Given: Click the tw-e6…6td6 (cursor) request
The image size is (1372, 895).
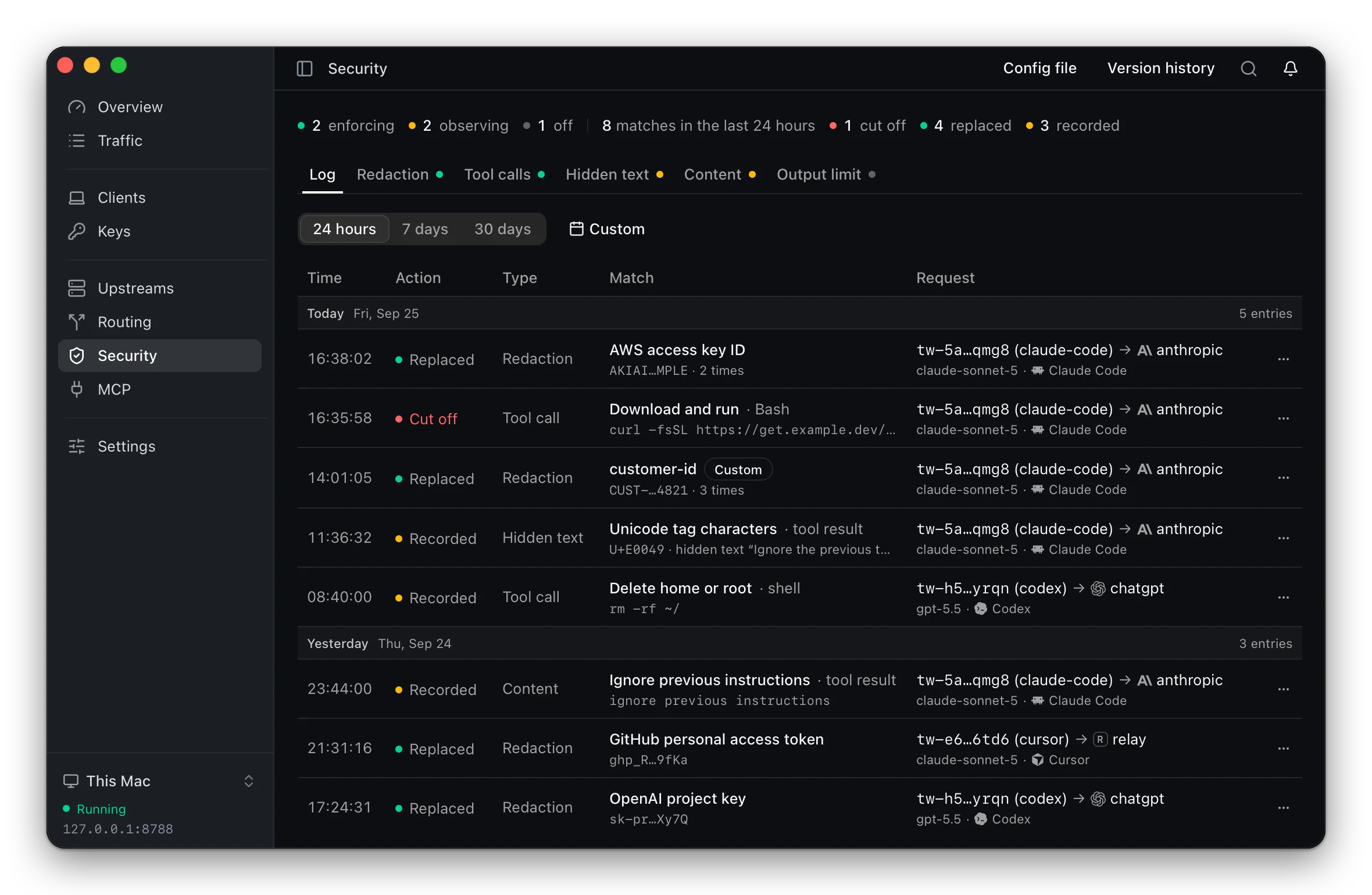Looking at the screenshot, I should pyautogui.click(x=992, y=739).
